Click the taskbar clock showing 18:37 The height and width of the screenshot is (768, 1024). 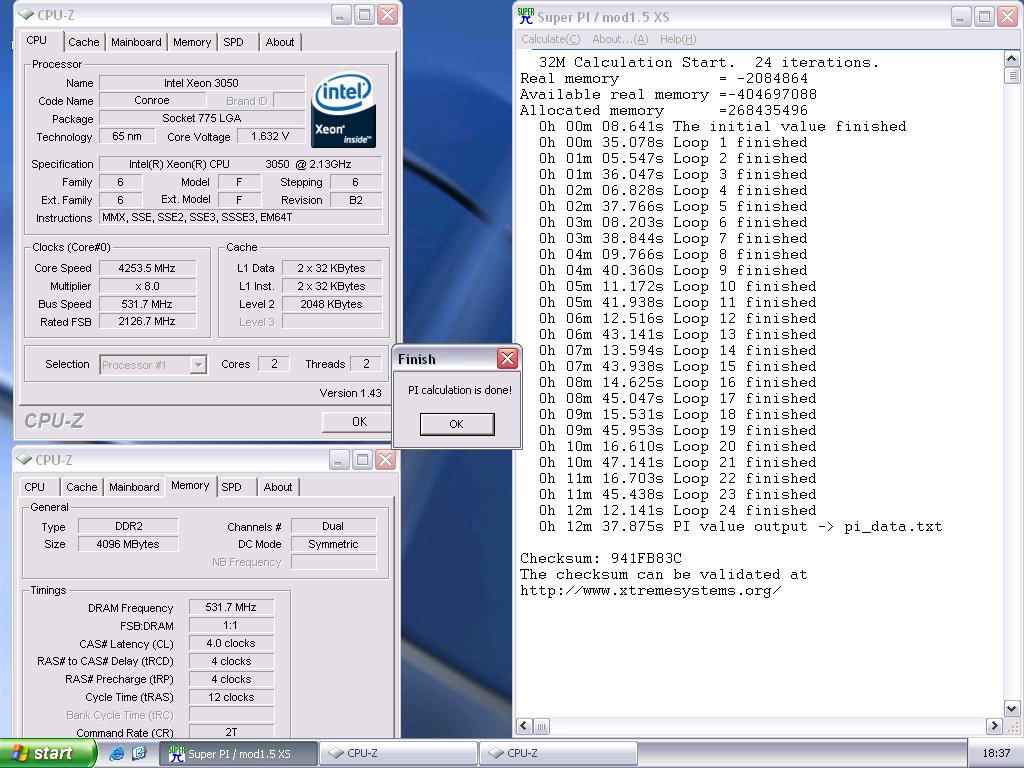996,754
